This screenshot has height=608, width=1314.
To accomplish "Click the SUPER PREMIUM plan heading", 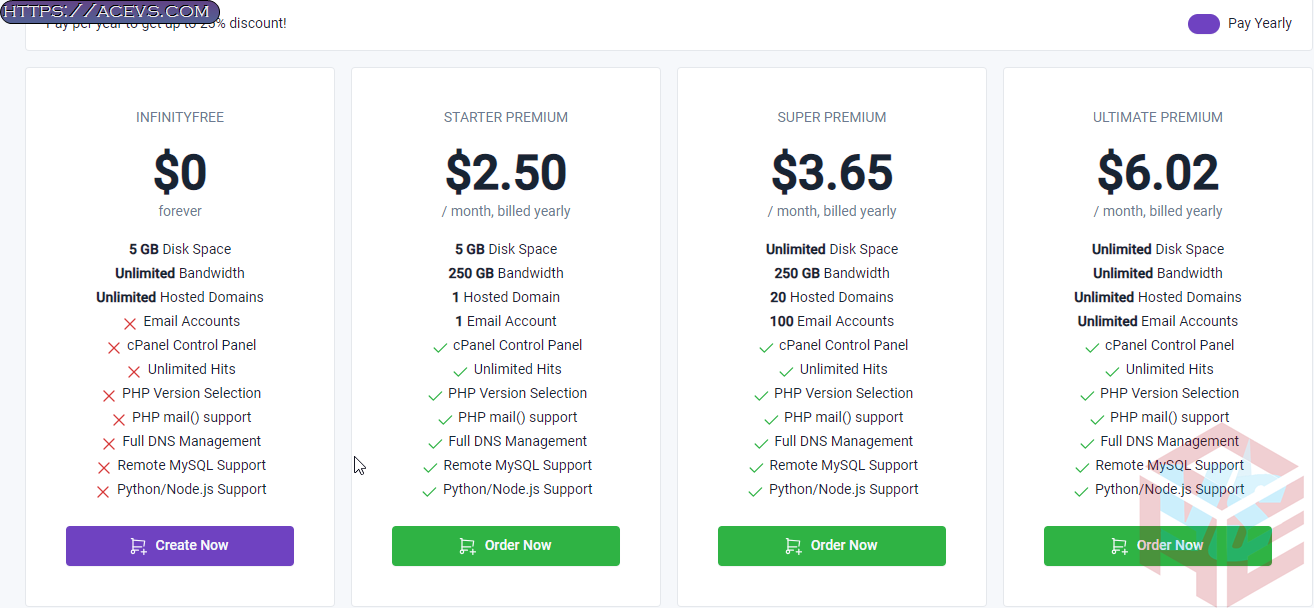I will tap(832, 117).
